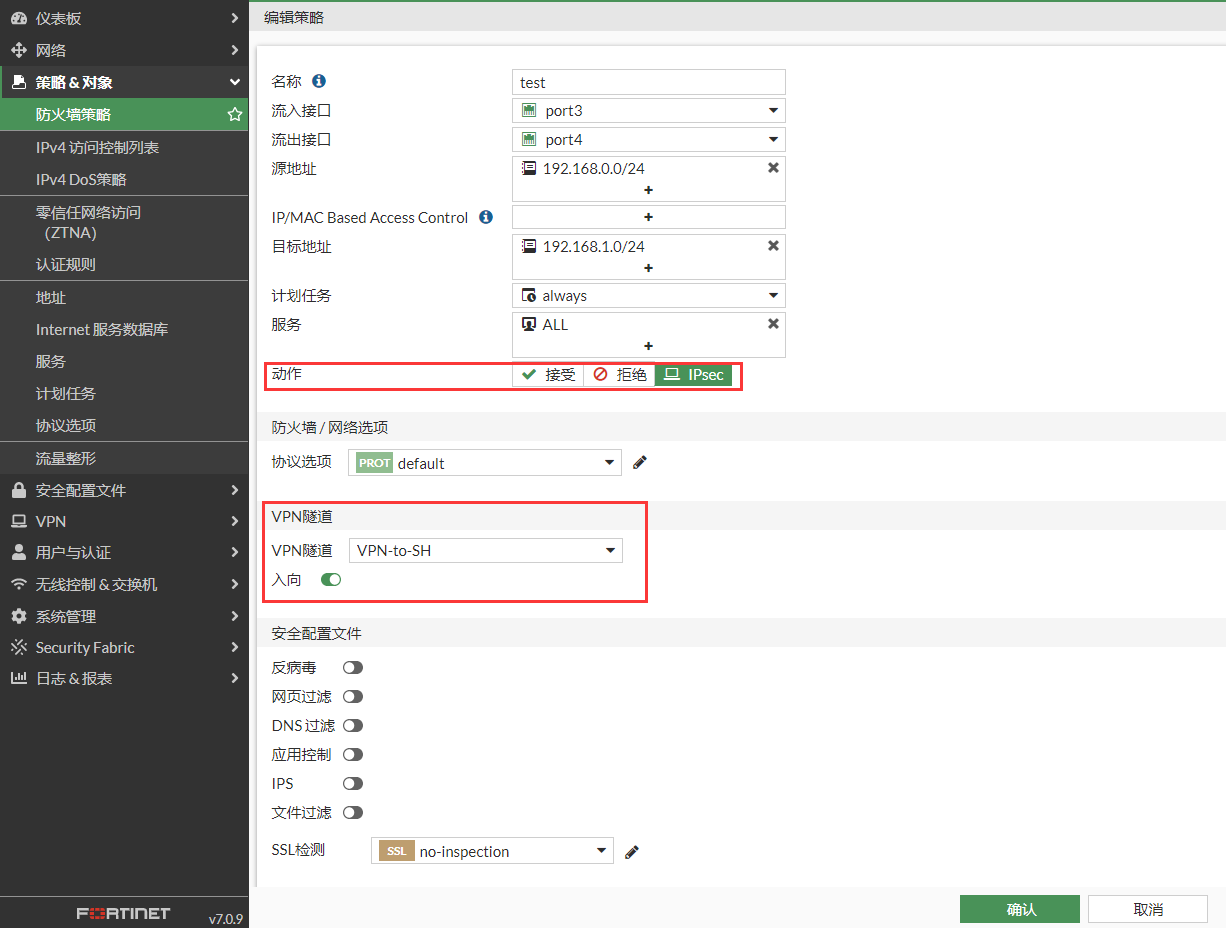Open IPv4 访问控制列表 in the sidebar

97,148
